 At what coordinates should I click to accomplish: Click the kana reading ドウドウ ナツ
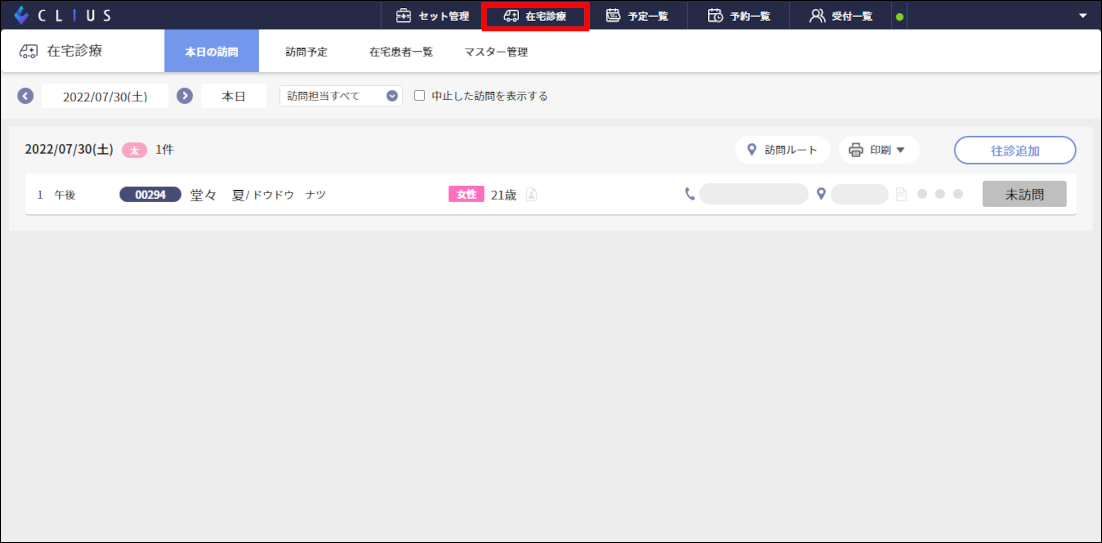click(287, 195)
